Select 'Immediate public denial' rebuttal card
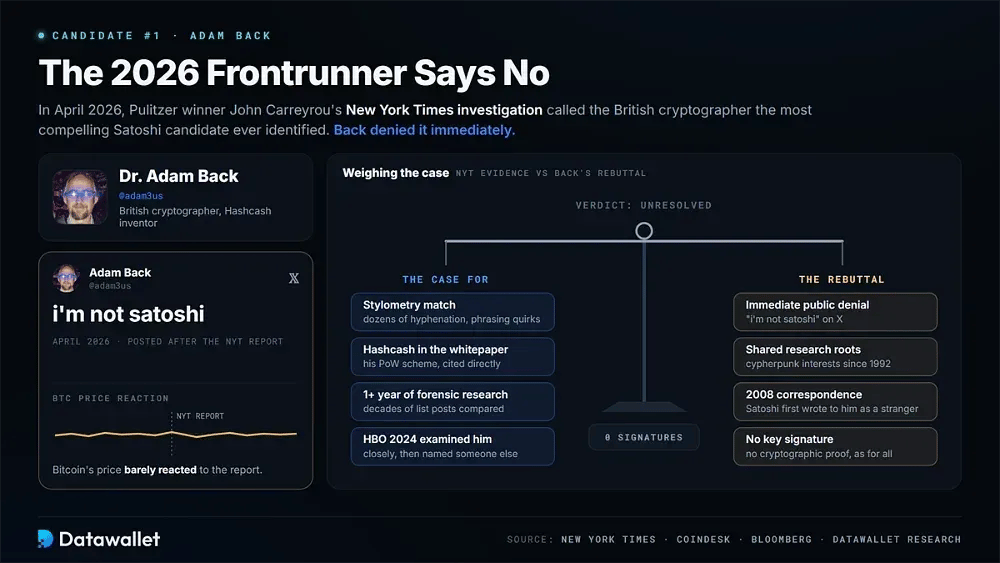 835,312
